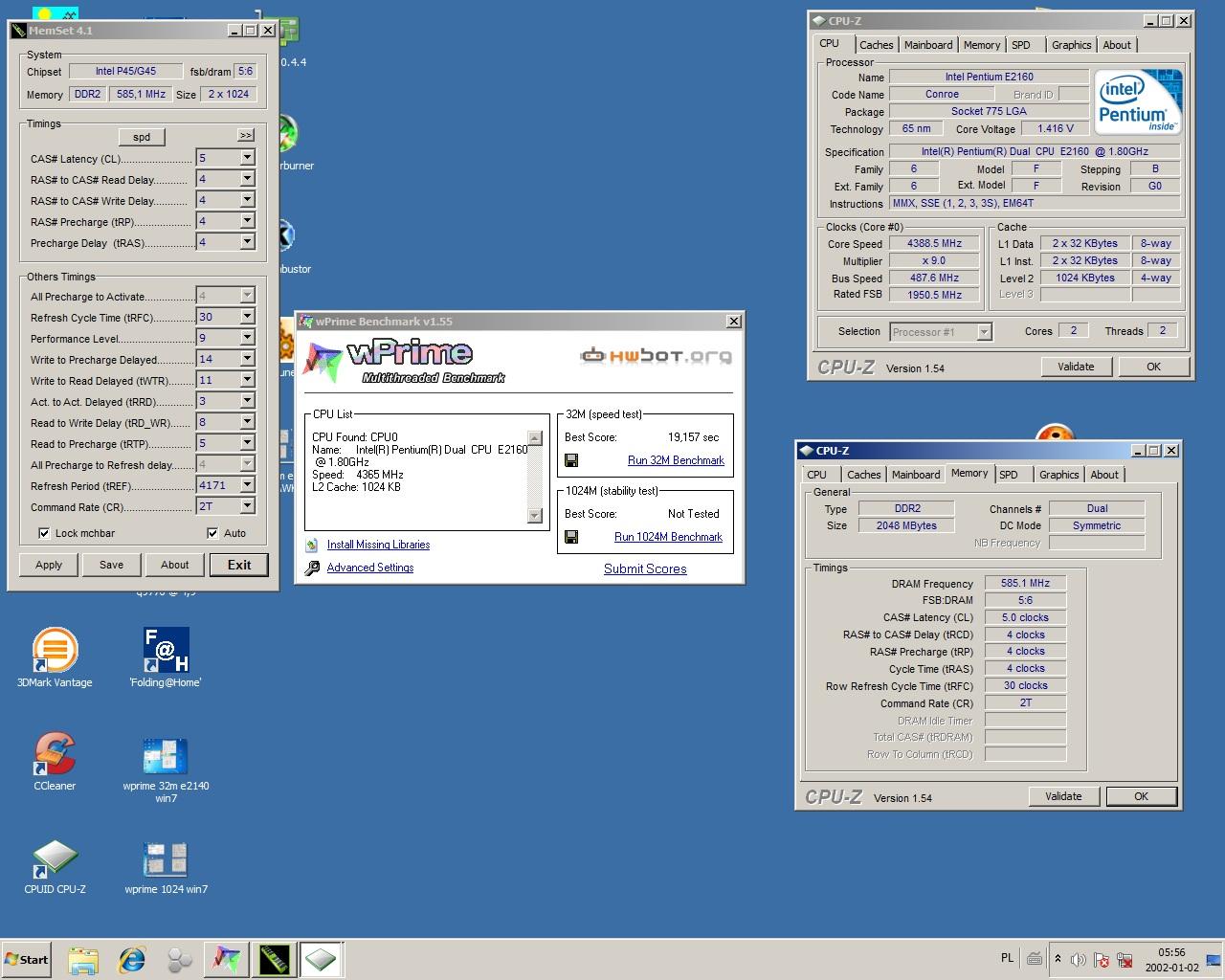Open Write to Read Delayed (tWTR) dropdown
Screen dimensions: 1225x980
[x=247, y=380]
